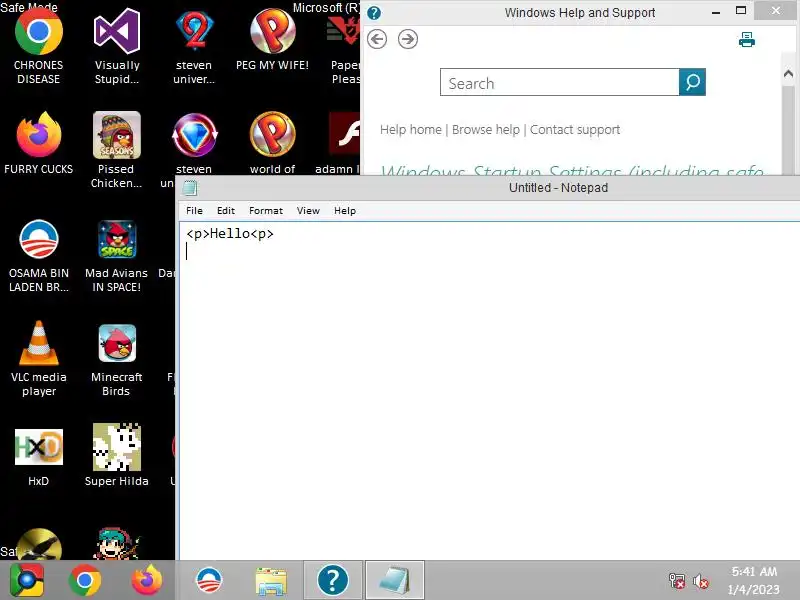Focus the Help Search input field
The height and width of the screenshot is (600, 800).
pos(560,82)
